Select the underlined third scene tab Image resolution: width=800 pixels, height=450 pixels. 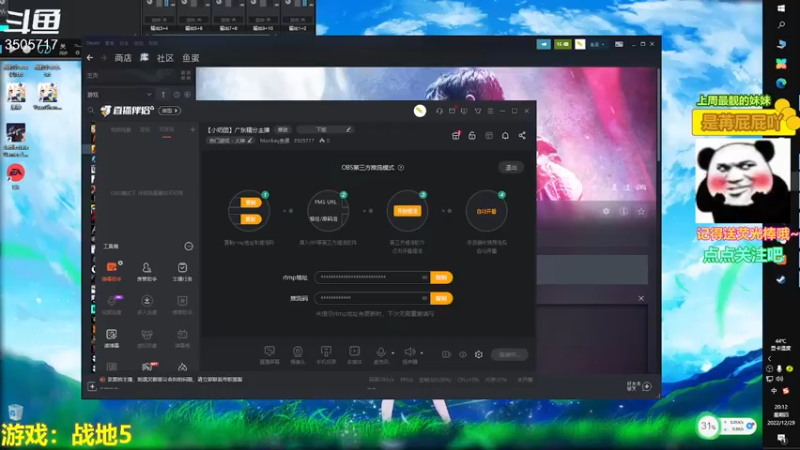pos(166,130)
